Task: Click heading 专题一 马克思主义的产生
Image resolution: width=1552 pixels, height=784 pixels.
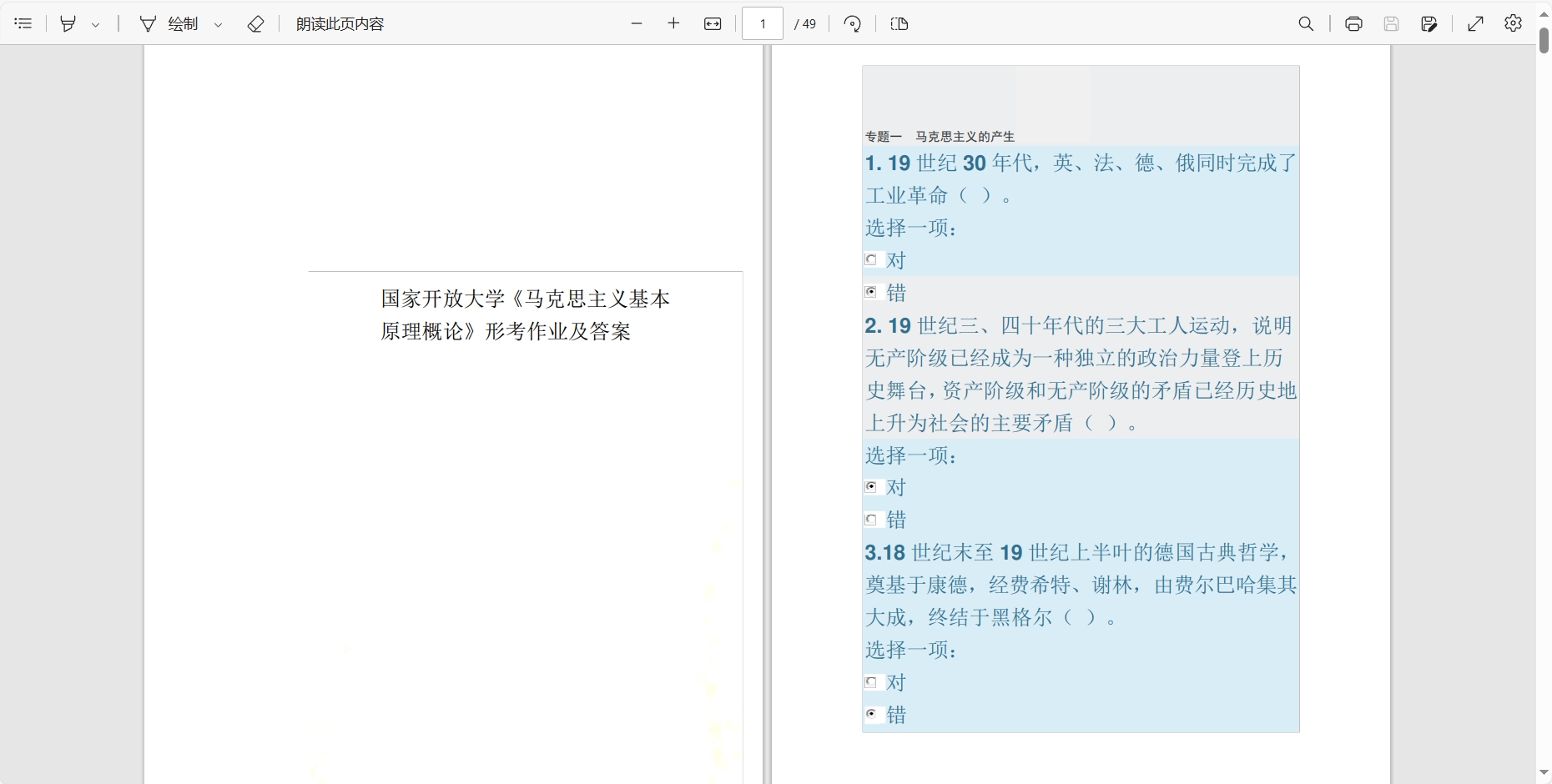Action: (x=940, y=136)
